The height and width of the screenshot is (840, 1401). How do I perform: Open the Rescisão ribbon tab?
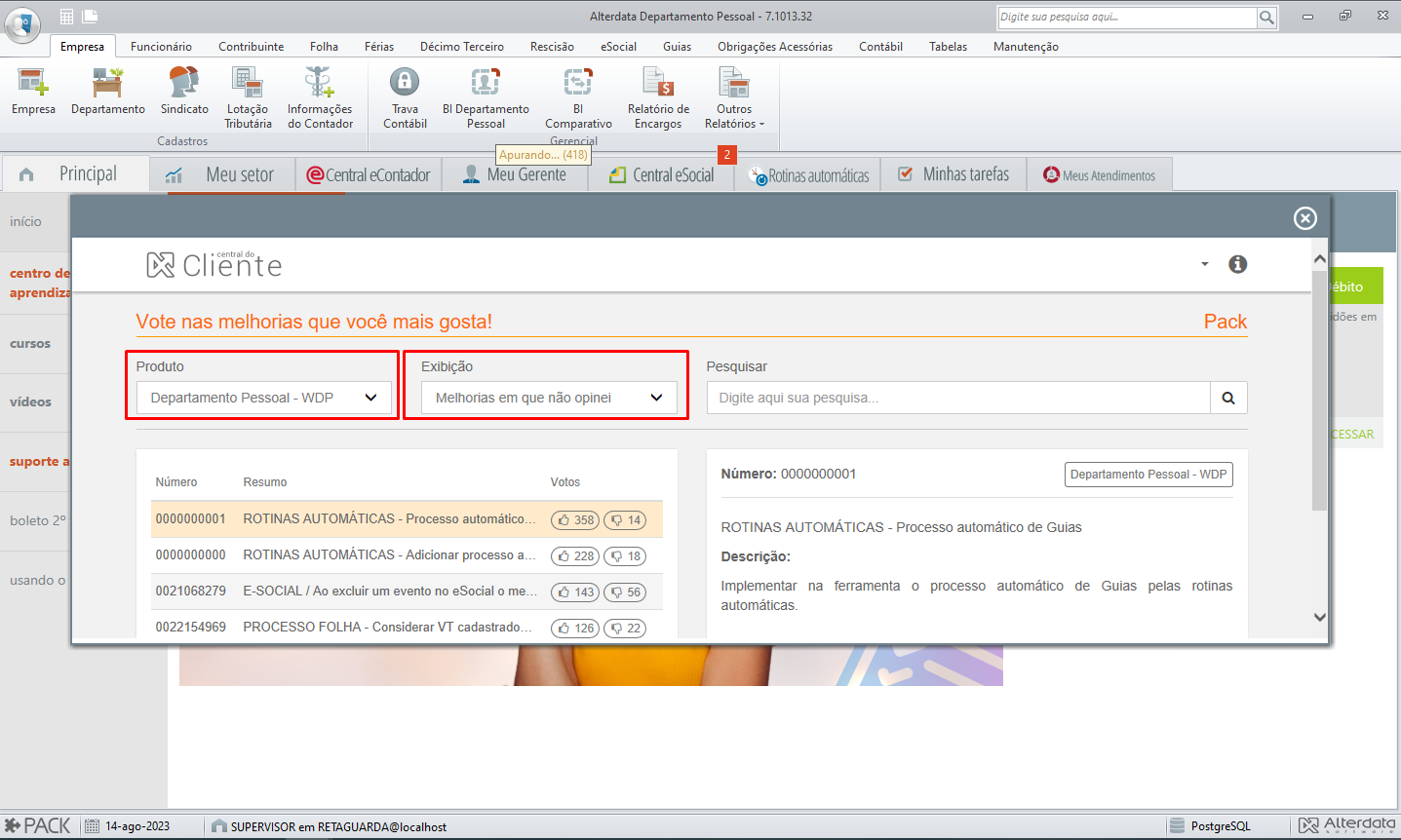tap(552, 47)
